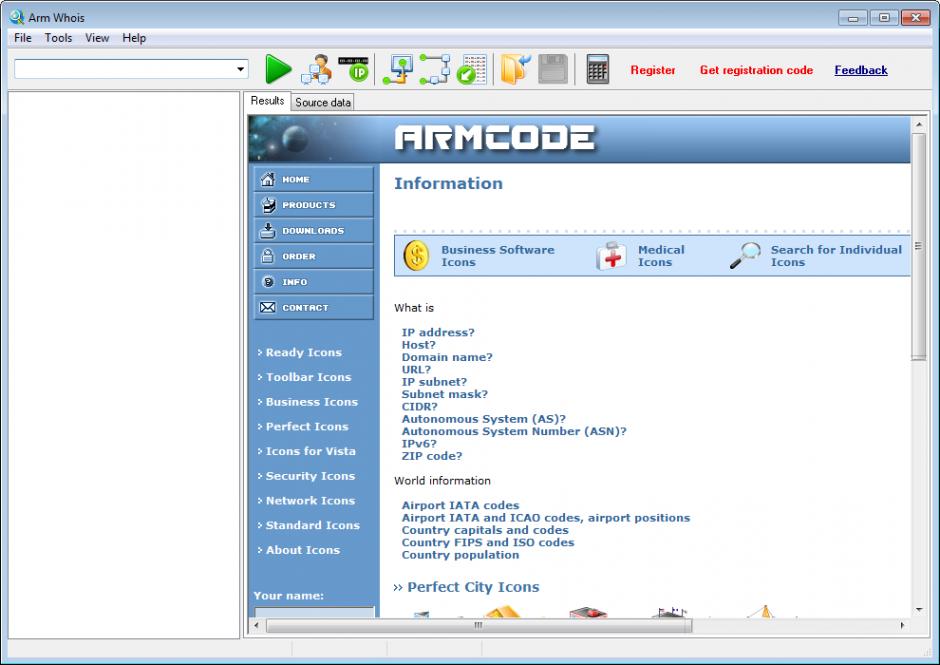Open About Icons sidebar link

(x=302, y=550)
